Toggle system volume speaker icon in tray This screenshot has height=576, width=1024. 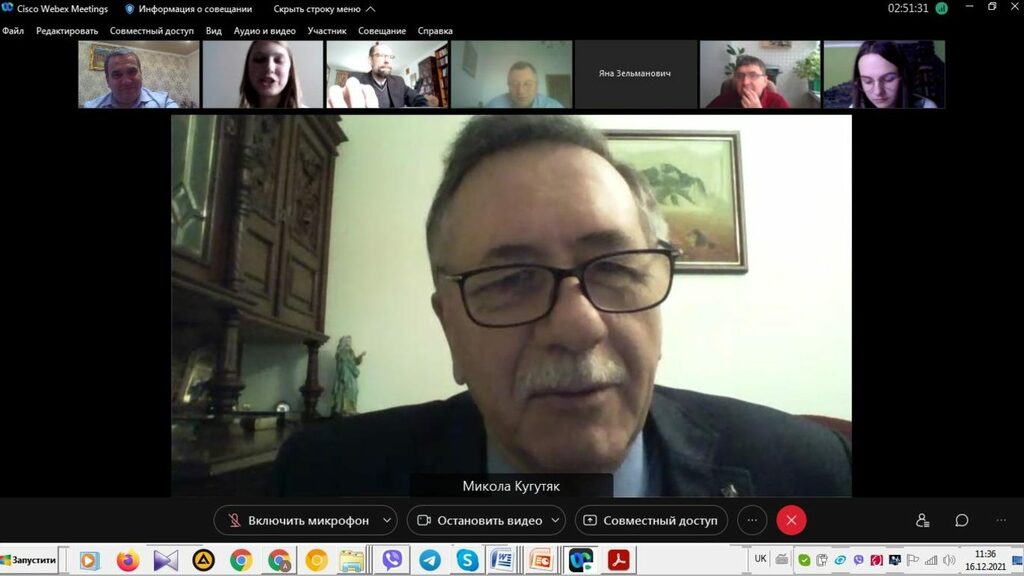[x=949, y=560]
